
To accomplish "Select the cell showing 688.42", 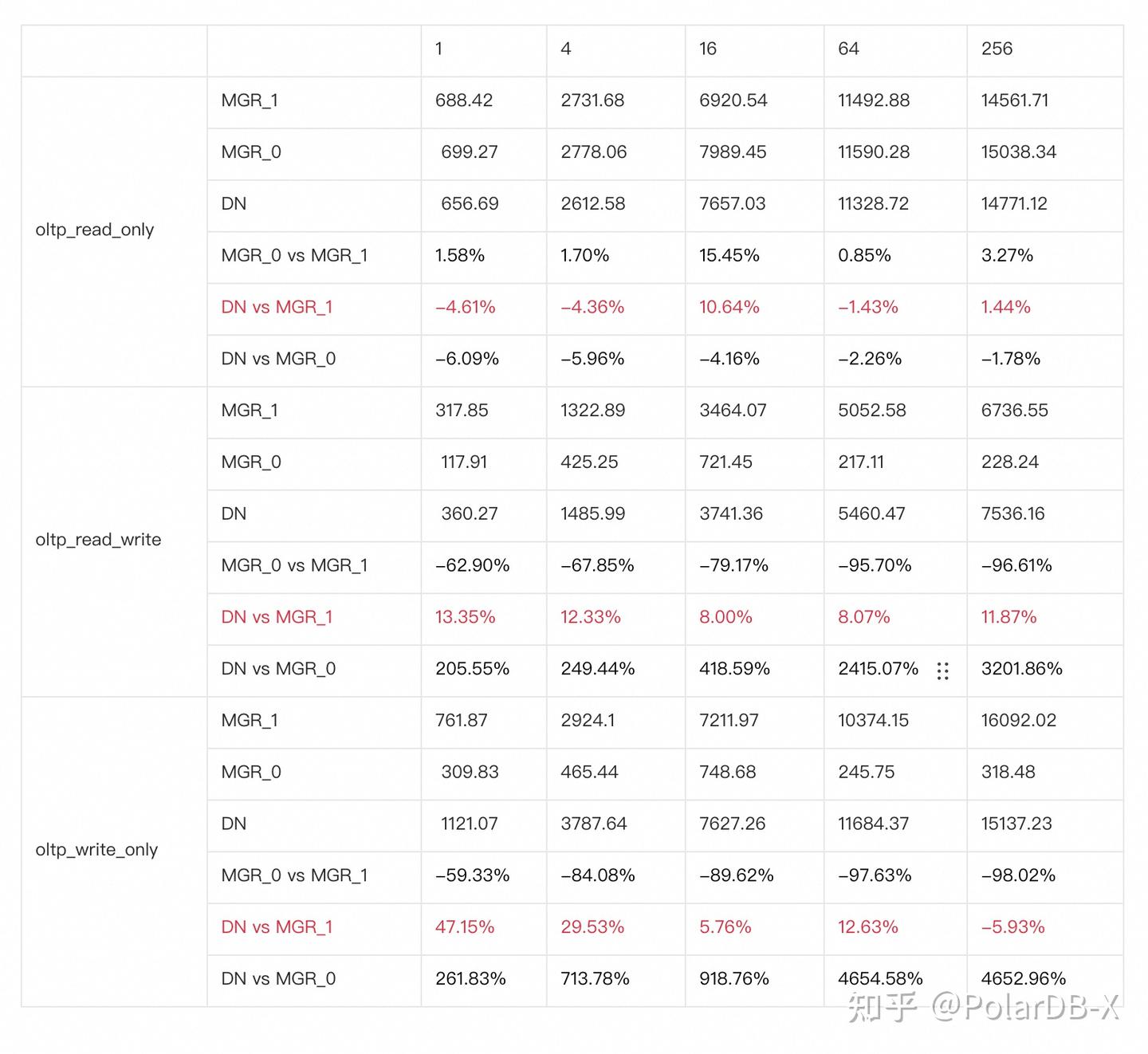I will (464, 100).
